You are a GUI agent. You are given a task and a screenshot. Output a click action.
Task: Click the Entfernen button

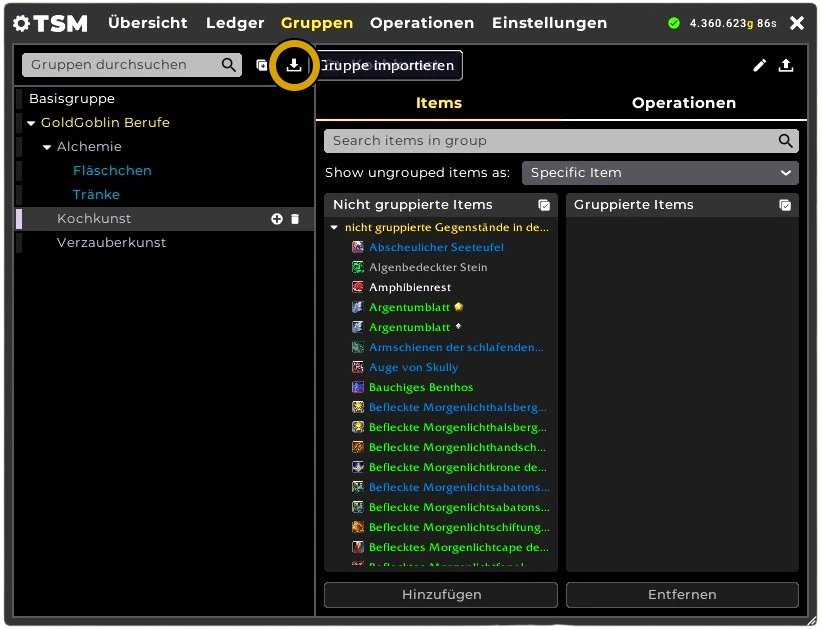point(682,595)
